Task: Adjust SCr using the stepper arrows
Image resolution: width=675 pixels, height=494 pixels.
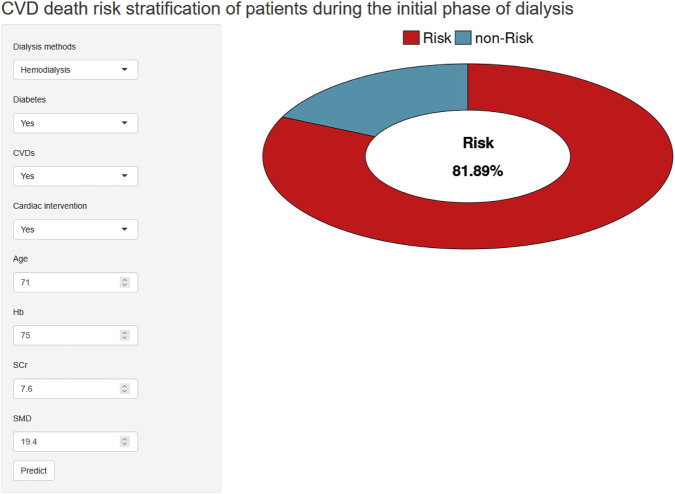Action: (x=124, y=389)
